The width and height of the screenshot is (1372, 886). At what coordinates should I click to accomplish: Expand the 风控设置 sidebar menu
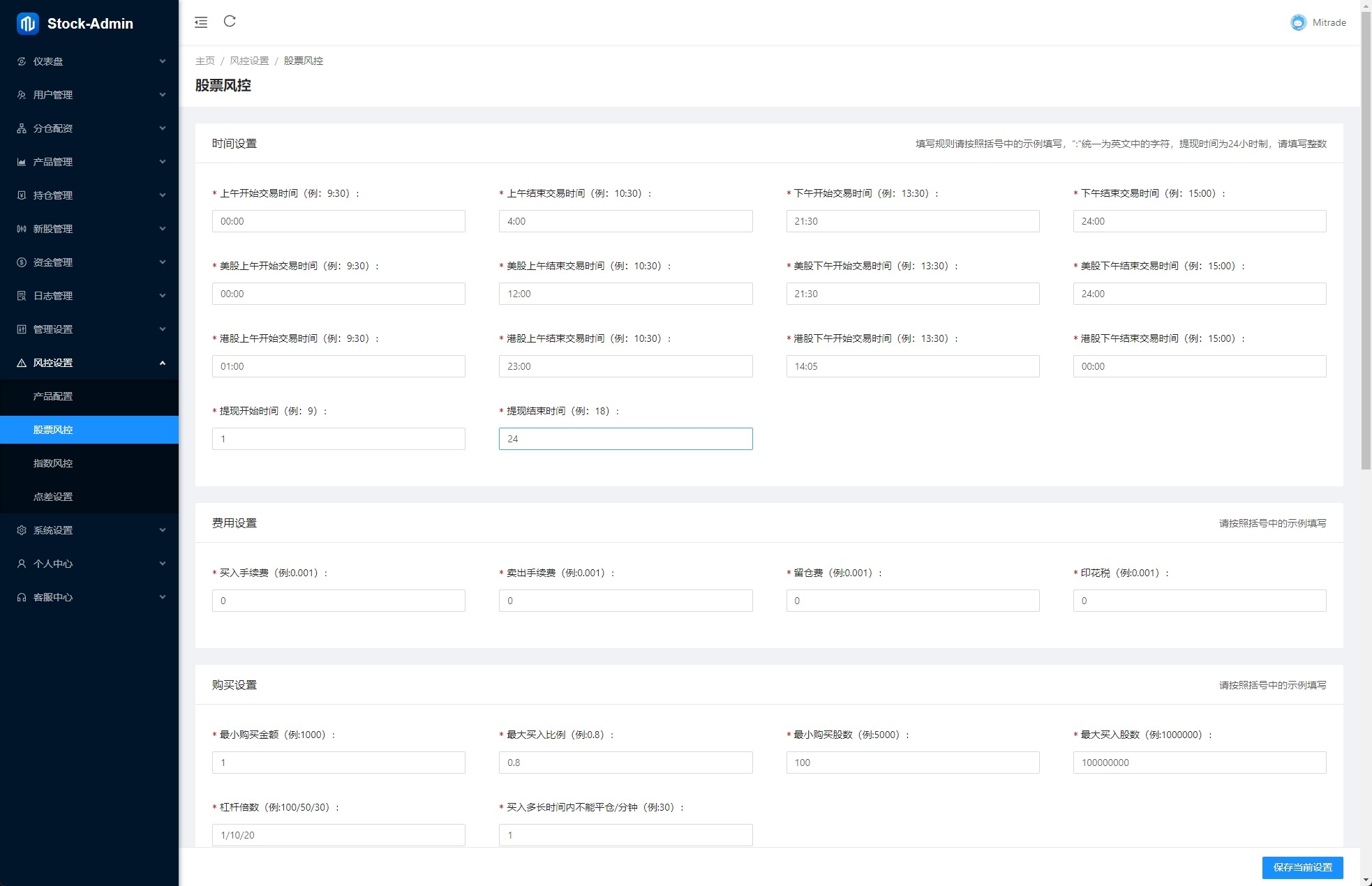tap(89, 362)
